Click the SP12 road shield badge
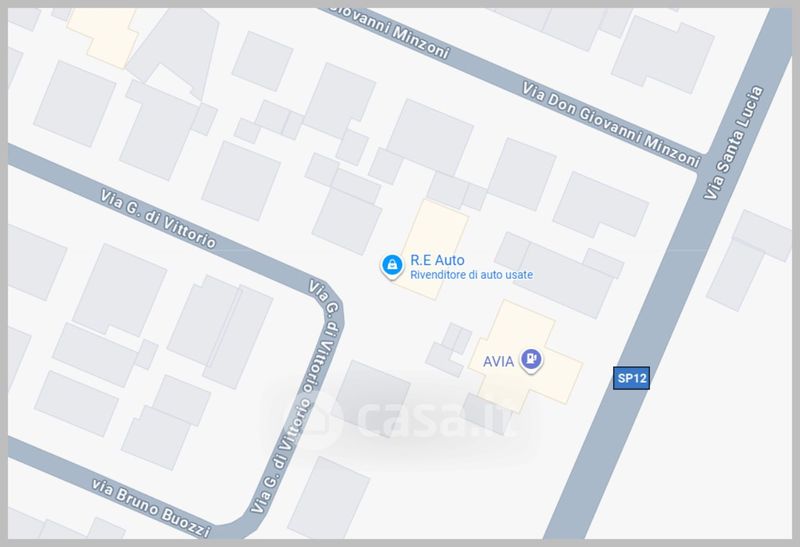 [631, 378]
